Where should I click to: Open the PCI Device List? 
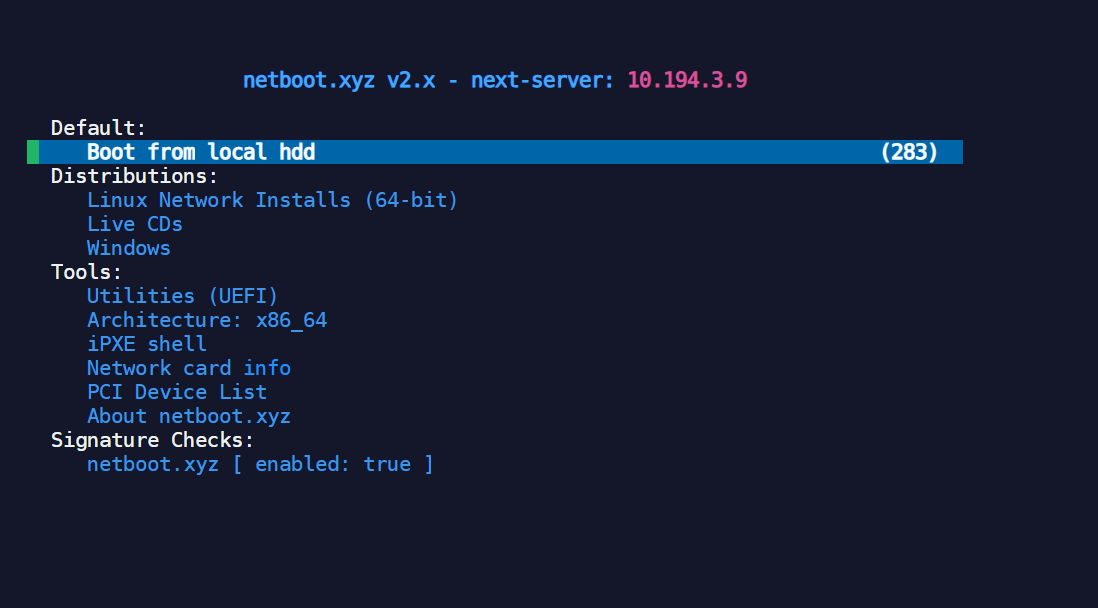[176, 392]
